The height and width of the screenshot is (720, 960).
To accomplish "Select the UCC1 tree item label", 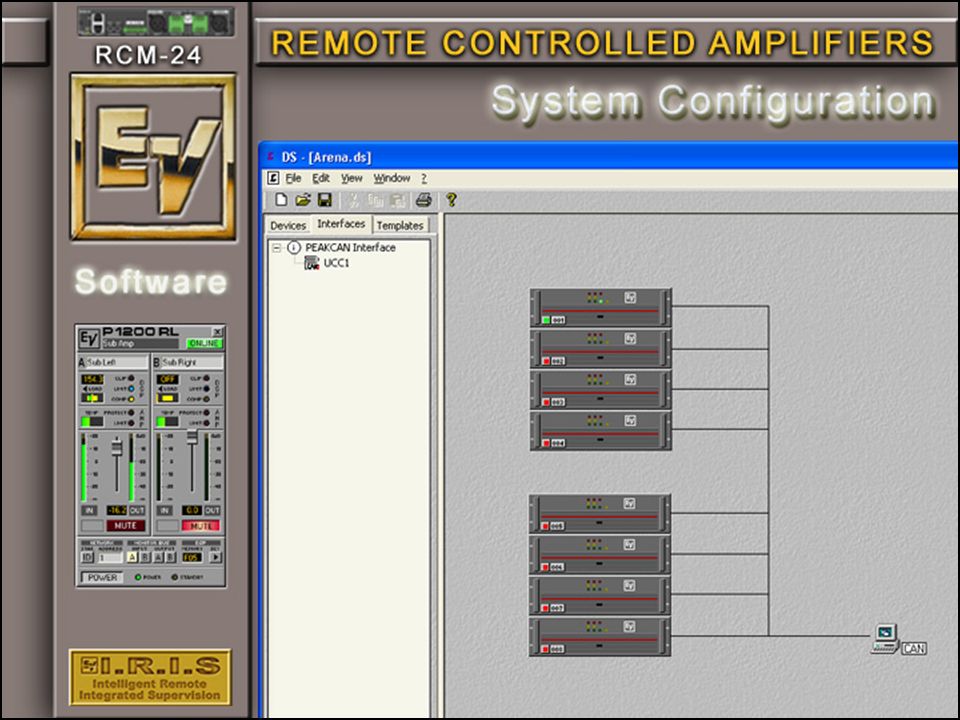I will (x=336, y=263).
